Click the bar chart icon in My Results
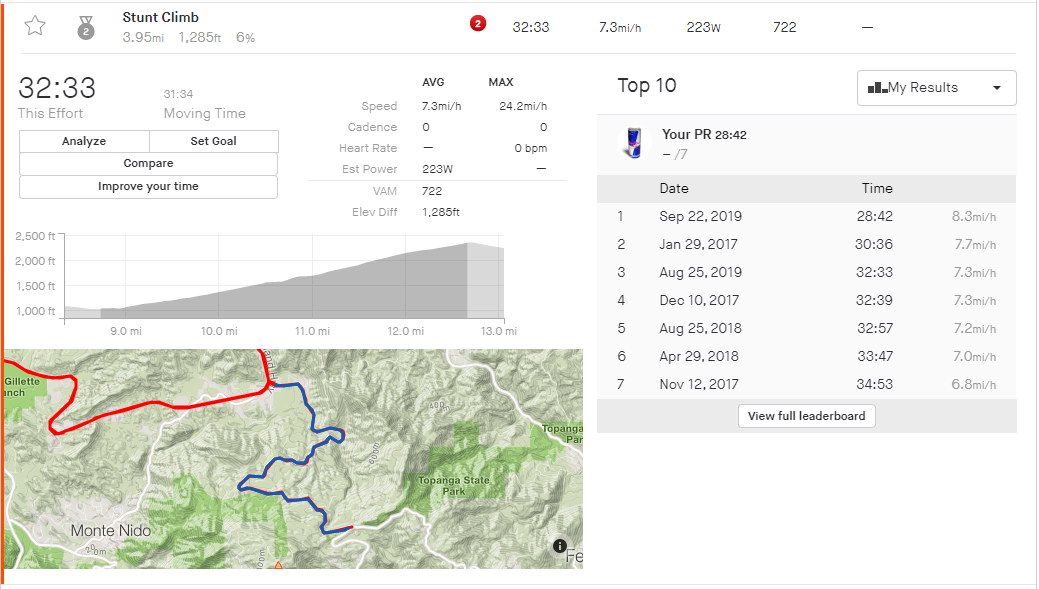 coord(877,88)
